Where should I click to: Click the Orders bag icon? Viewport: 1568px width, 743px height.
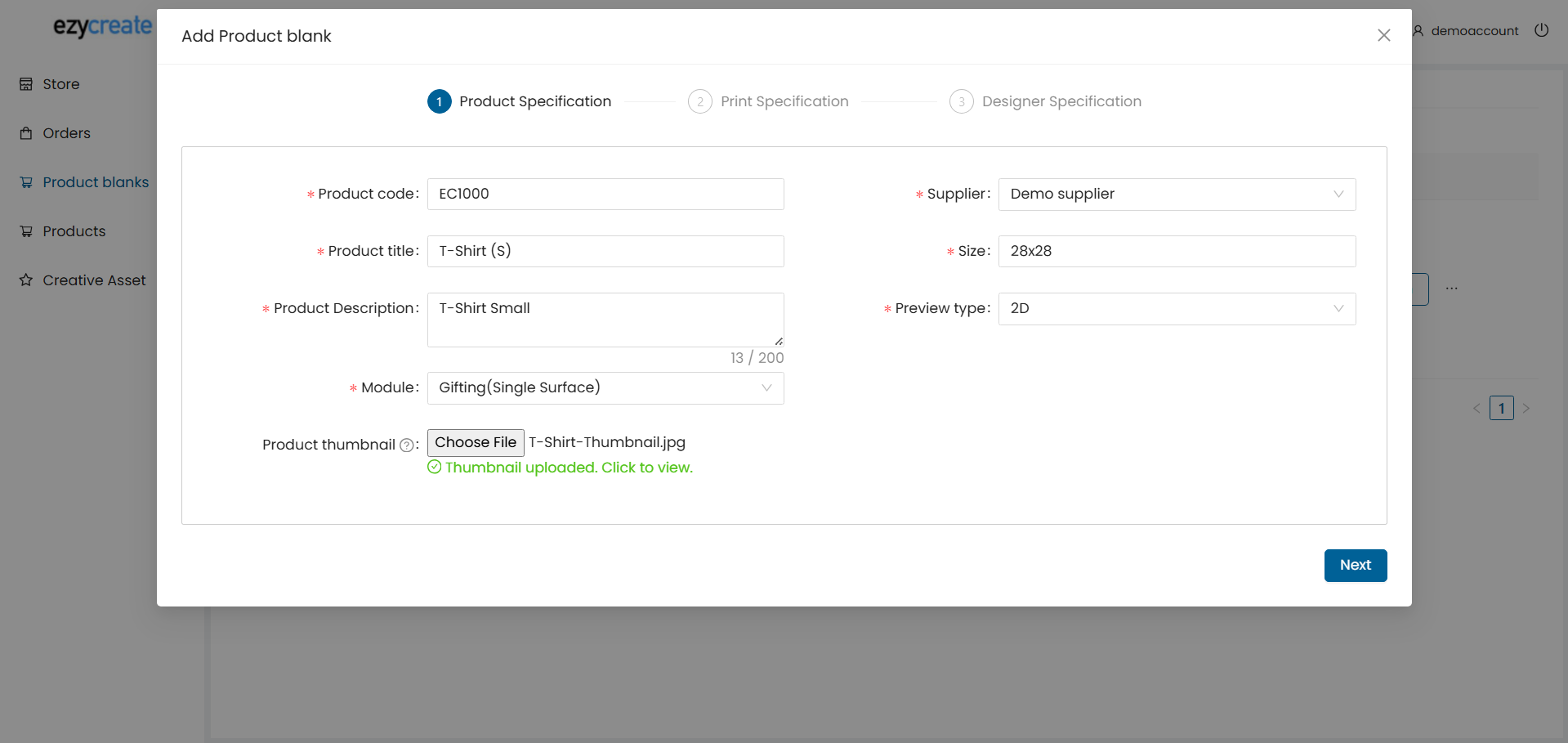pyautogui.click(x=26, y=133)
